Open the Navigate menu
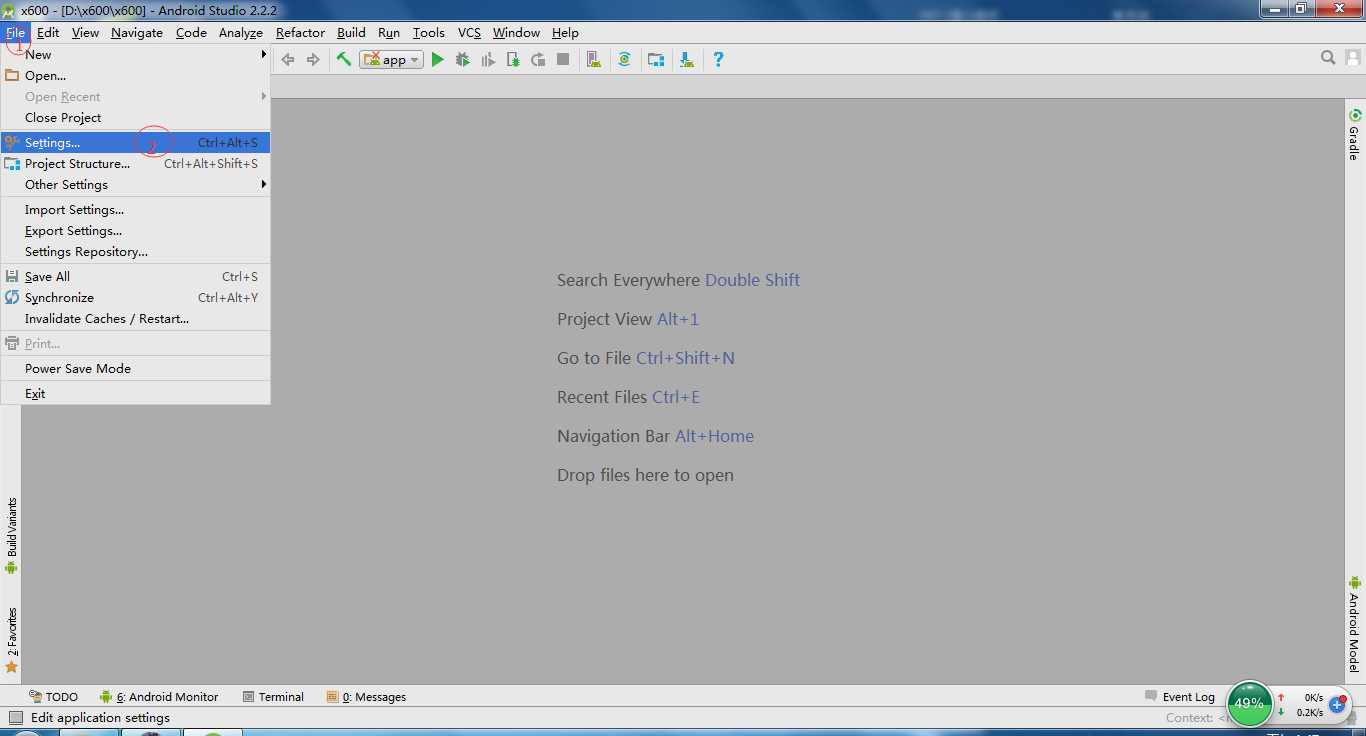 pyautogui.click(x=137, y=32)
